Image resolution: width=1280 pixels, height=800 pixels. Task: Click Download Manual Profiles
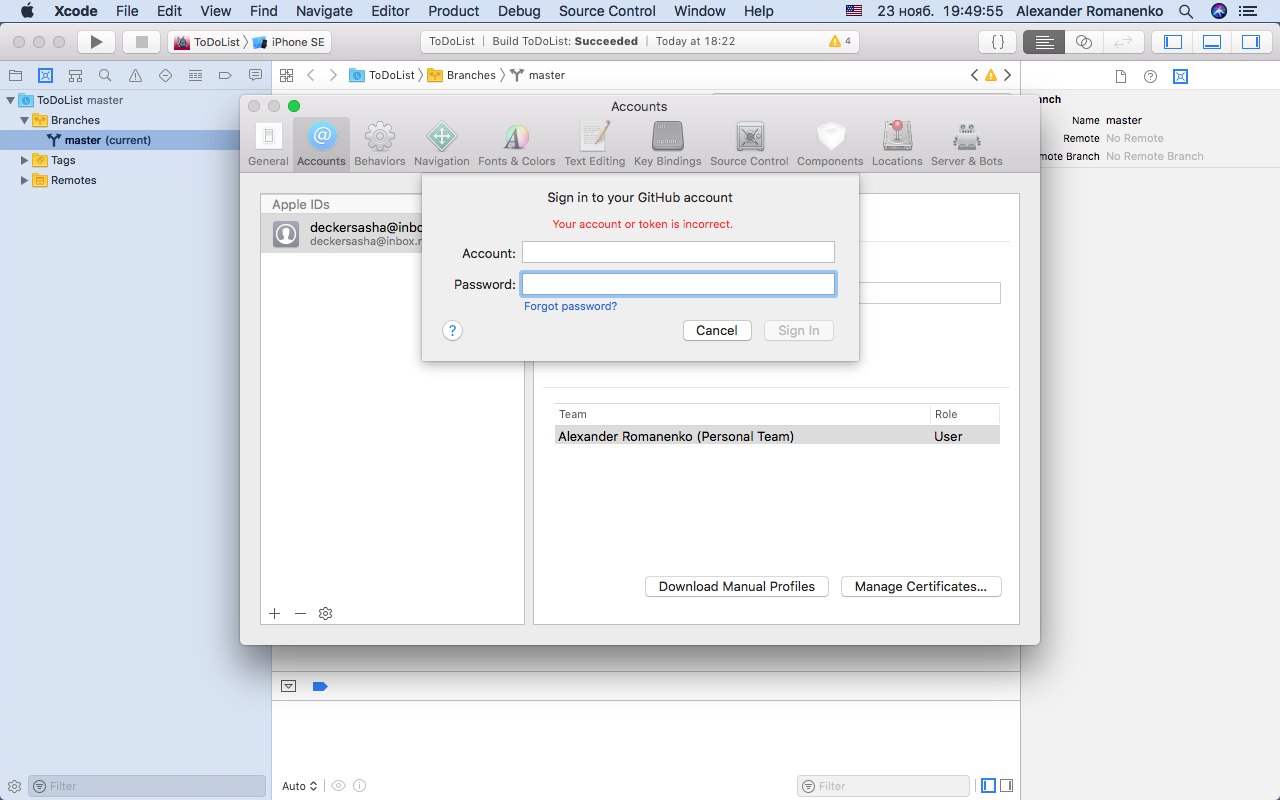point(737,587)
